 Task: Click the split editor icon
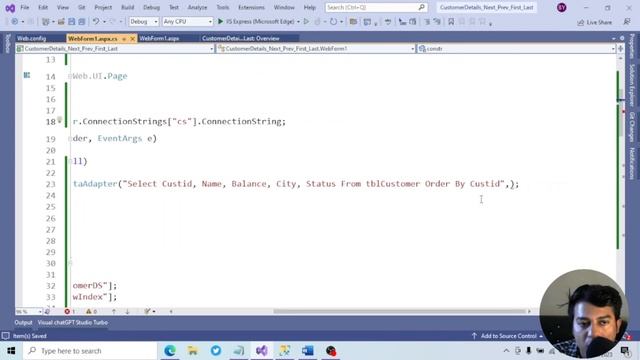620,49
